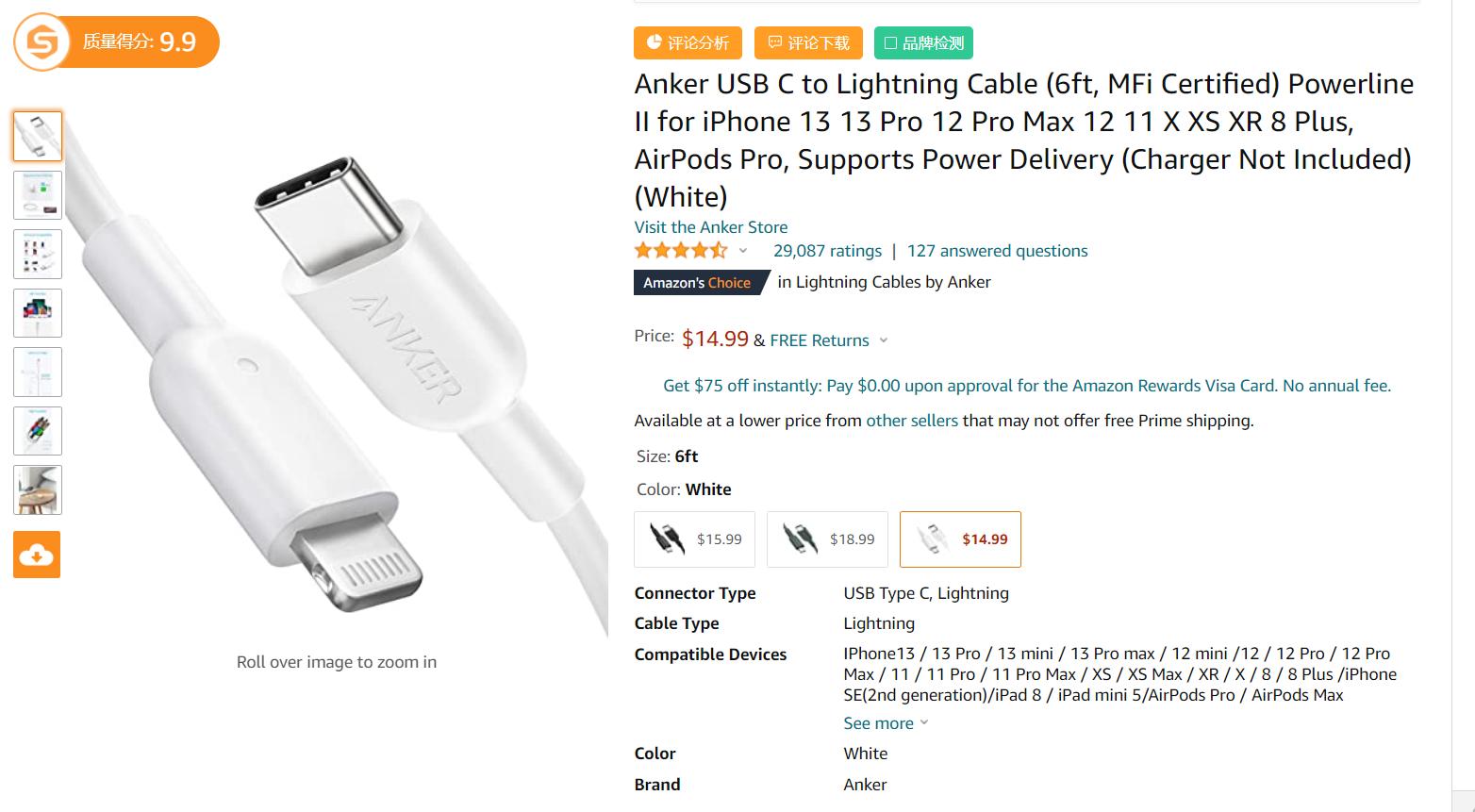
Task: Click the other sellers link
Action: click(911, 421)
